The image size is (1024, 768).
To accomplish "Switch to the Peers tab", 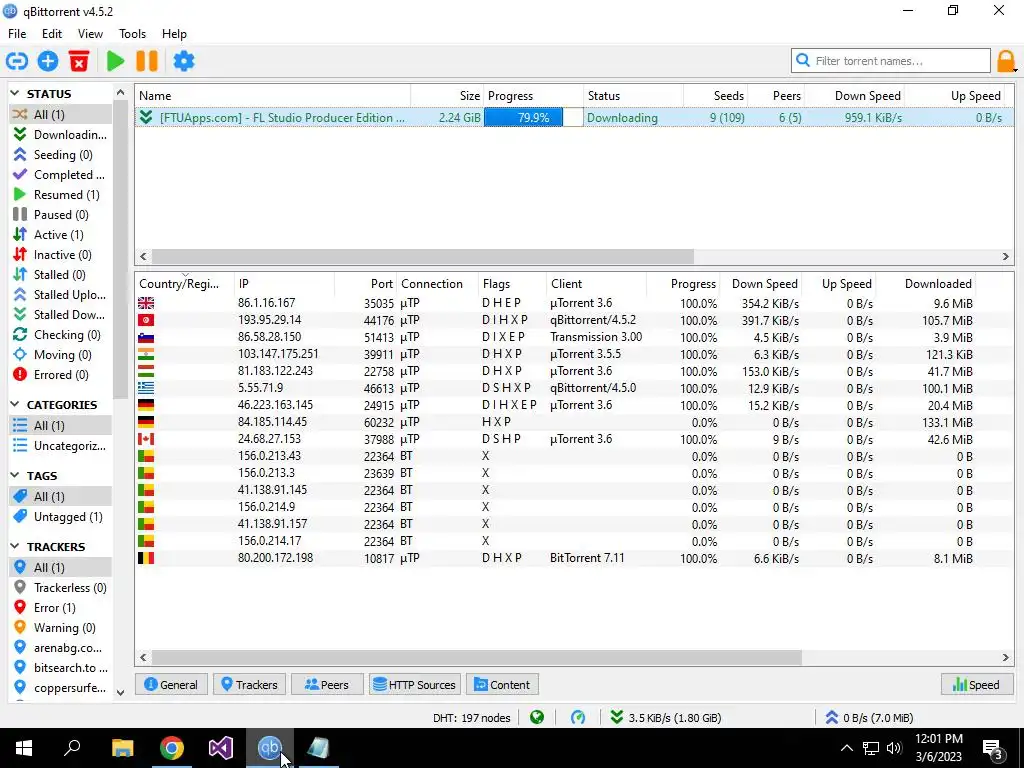I will (x=327, y=684).
